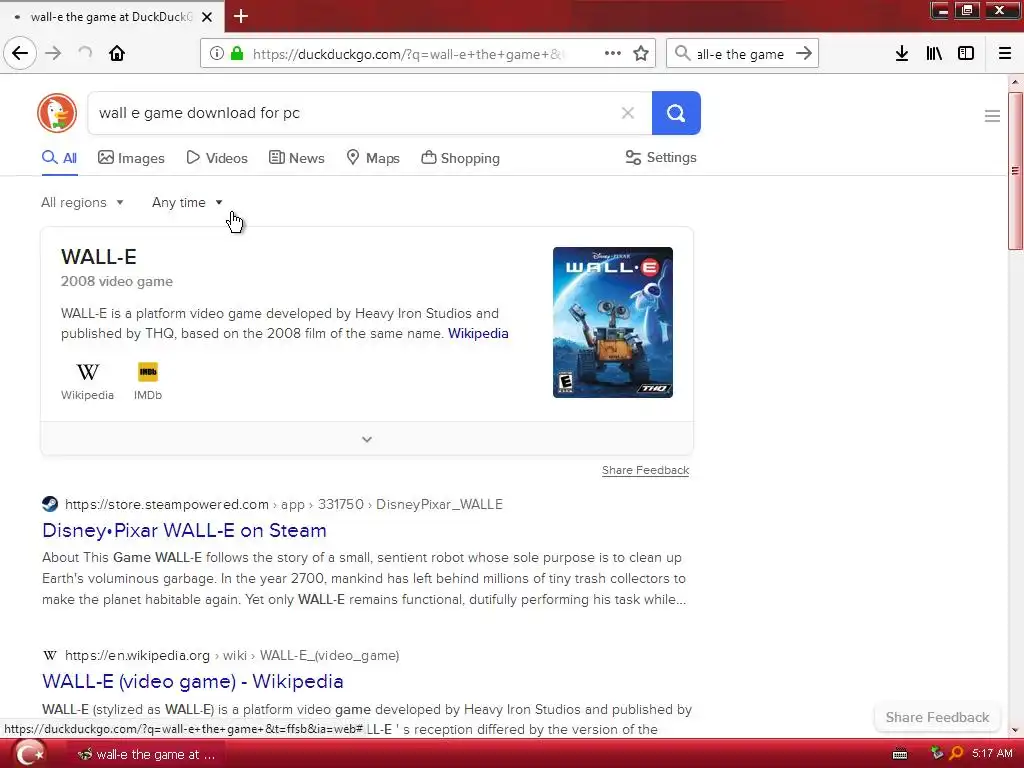This screenshot has width=1024, height=768.
Task: Open the Firefox hamburger menu
Action: pyautogui.click(x=1005, y=54)
